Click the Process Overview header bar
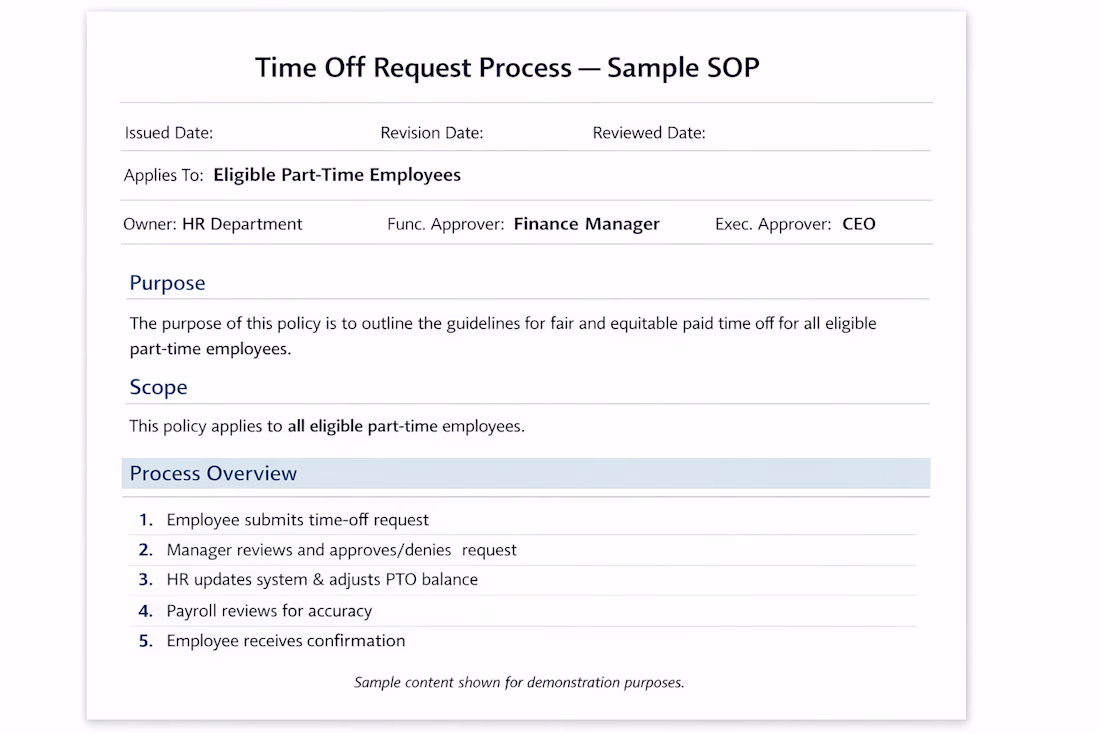The width and height of the screenshot is (1100, 733). pos(525,474)
